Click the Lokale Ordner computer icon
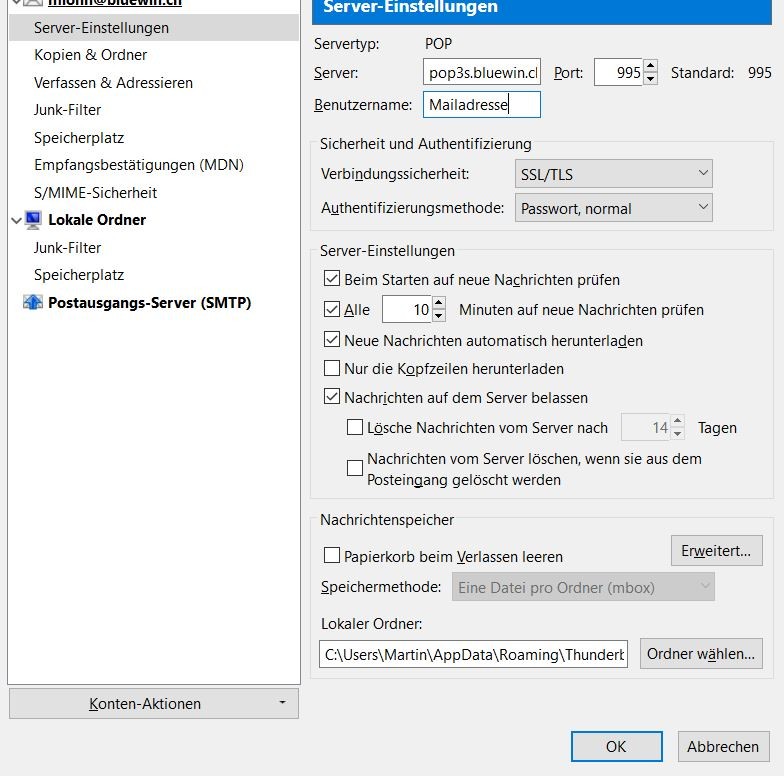 (32, 220)
